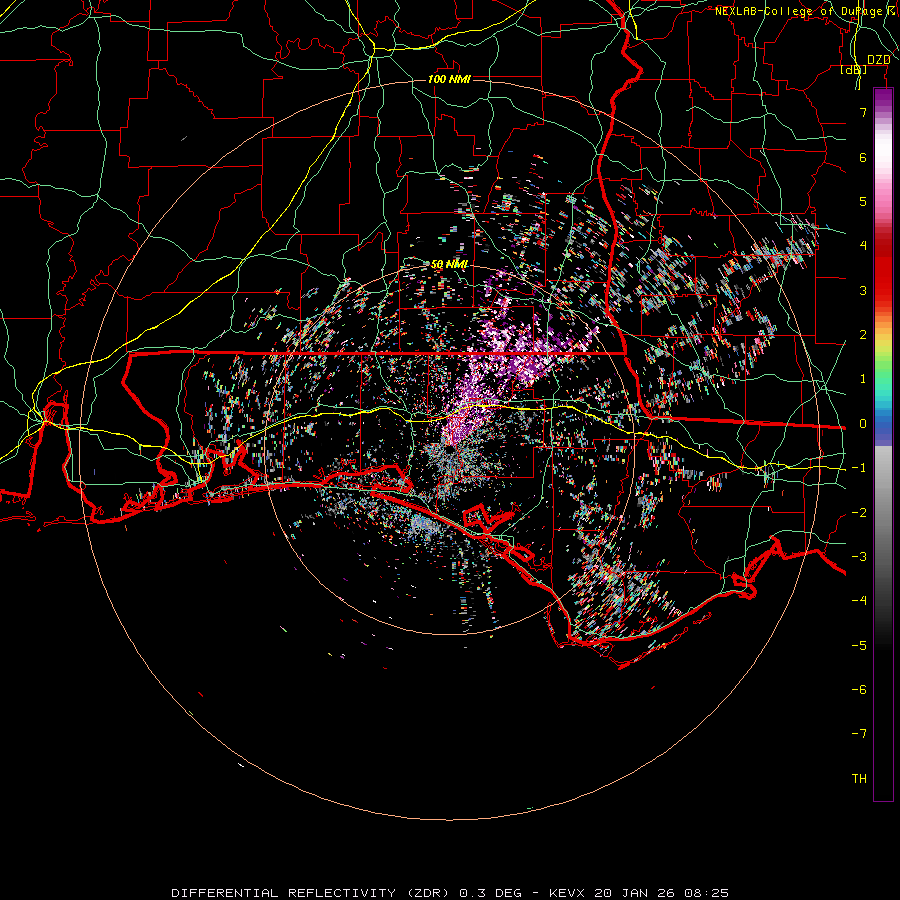
Task: Click the -7 value on the legend
Action: click(x=859, y=734)
